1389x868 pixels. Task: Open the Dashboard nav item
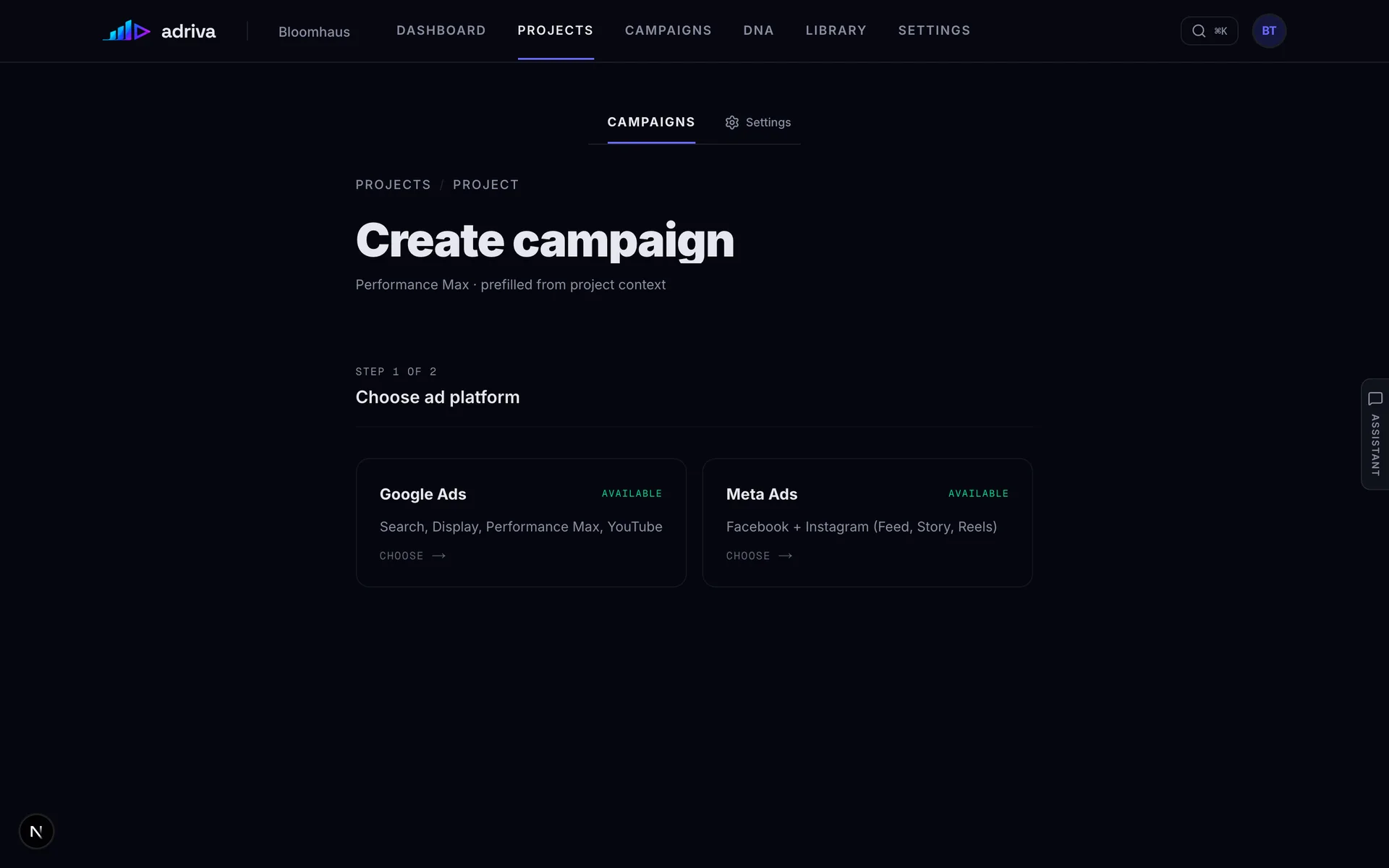coord(441,30)
